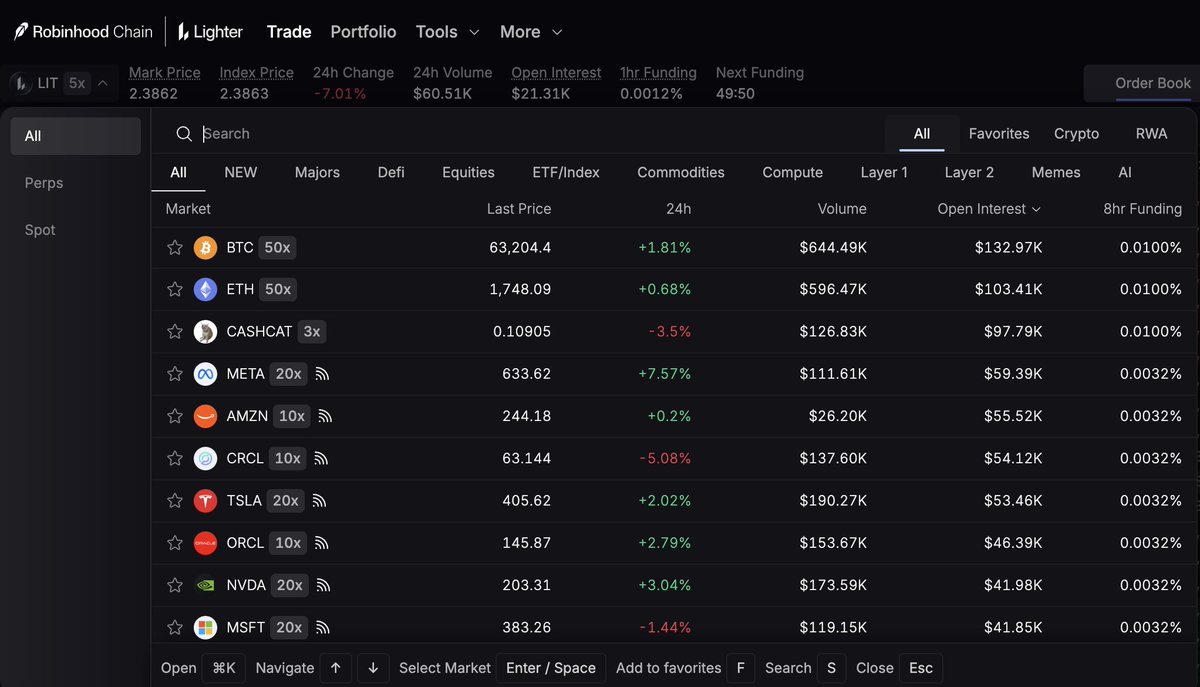The image size is (1200, 687).
Task: Add ORCL to favorites via star
Action: click(x=175, y=543)
